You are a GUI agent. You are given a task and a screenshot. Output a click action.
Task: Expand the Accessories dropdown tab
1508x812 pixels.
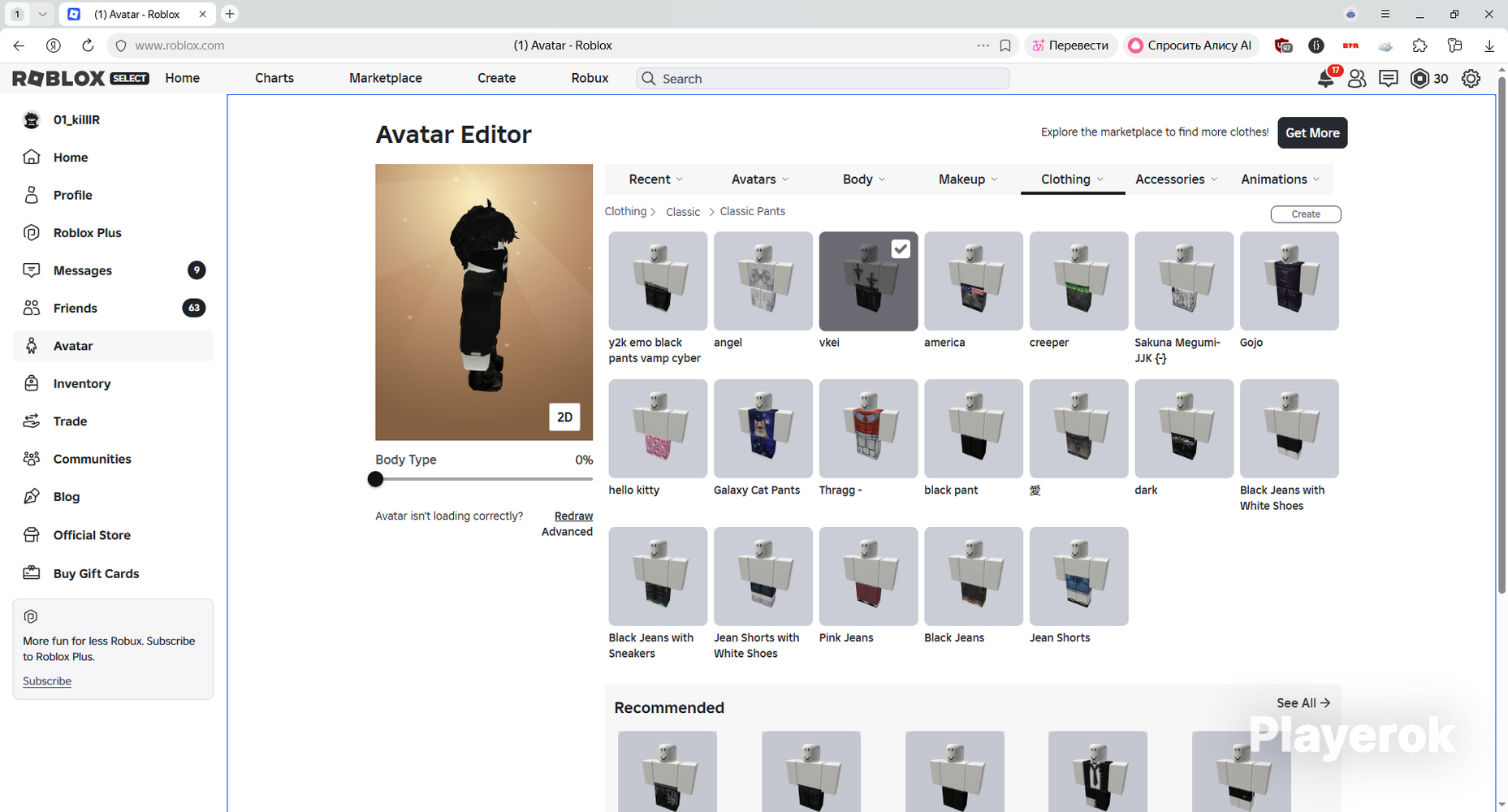click(1177, 179)
